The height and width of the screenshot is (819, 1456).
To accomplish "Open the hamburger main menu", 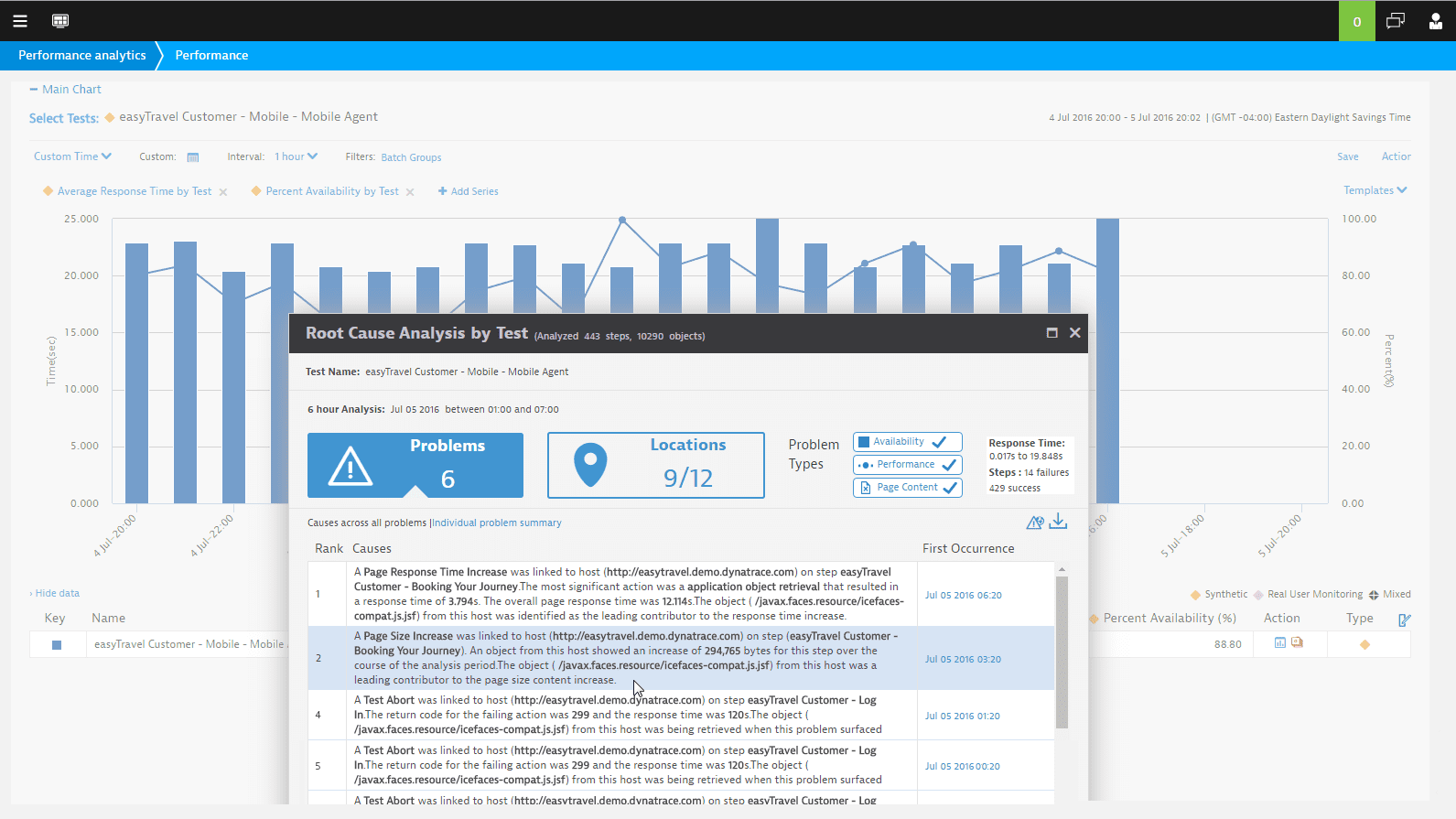I will 20,20.
